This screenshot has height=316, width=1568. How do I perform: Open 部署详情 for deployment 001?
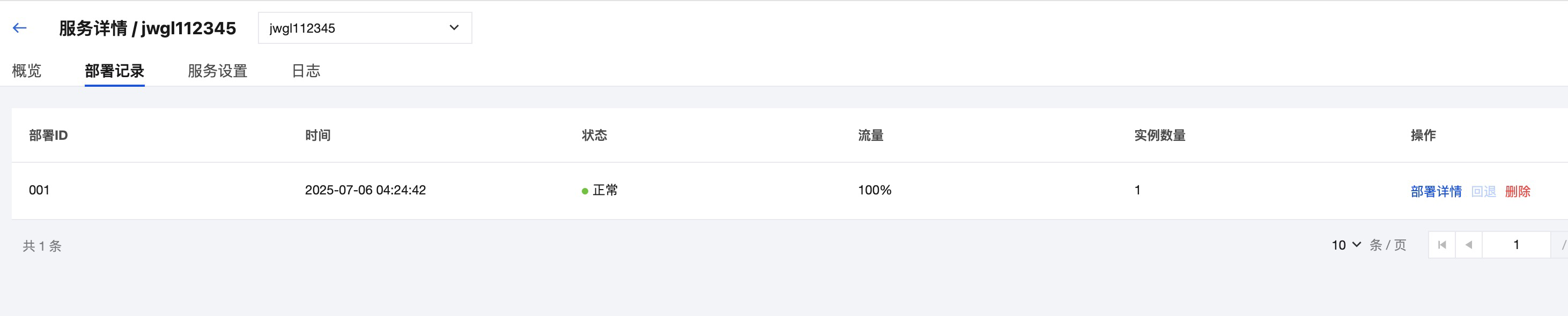coord(1436,191)
